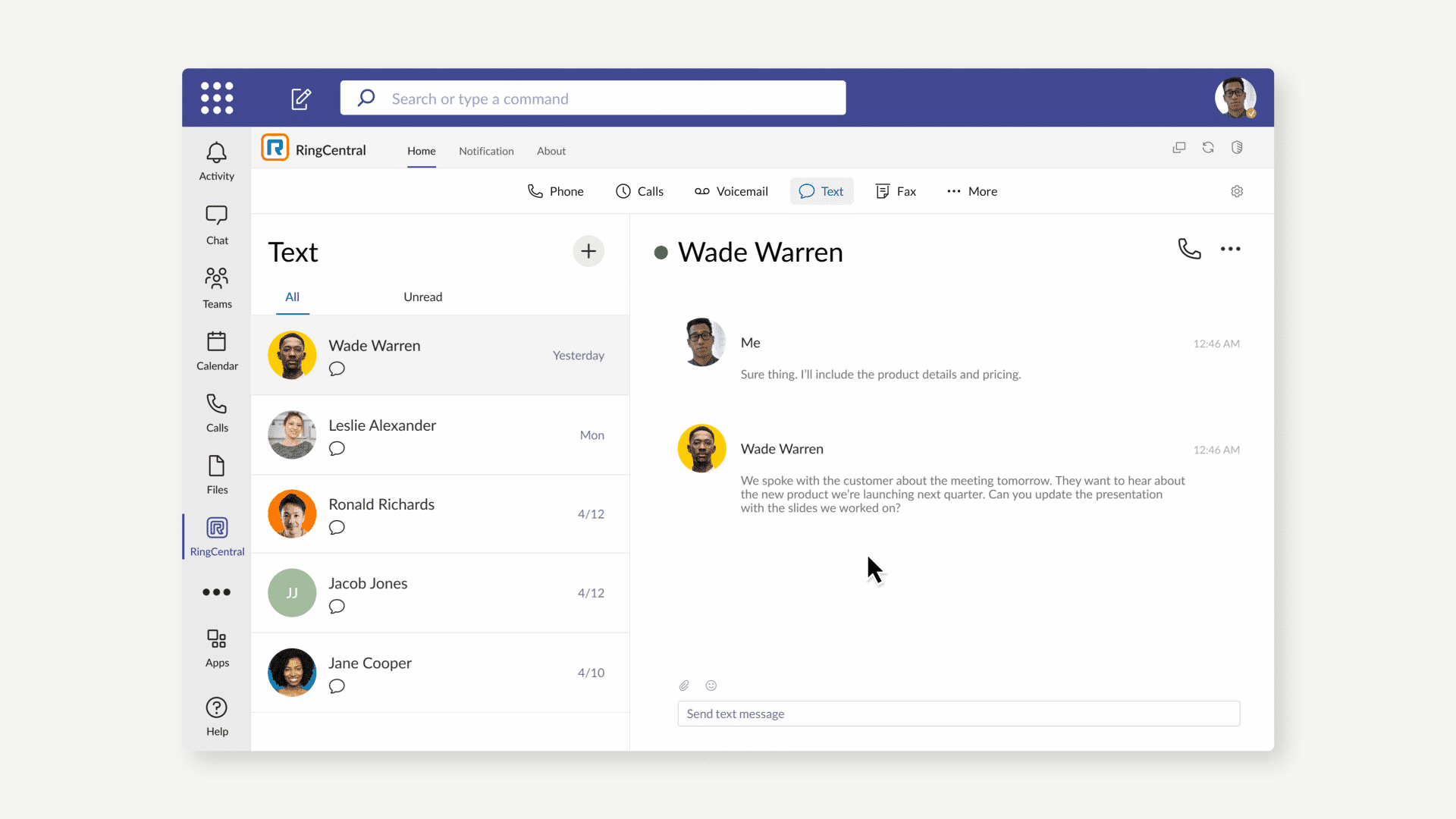Click the refresh icon in header
Screen dimensions: 1456x819
(x=1208, y=148)
